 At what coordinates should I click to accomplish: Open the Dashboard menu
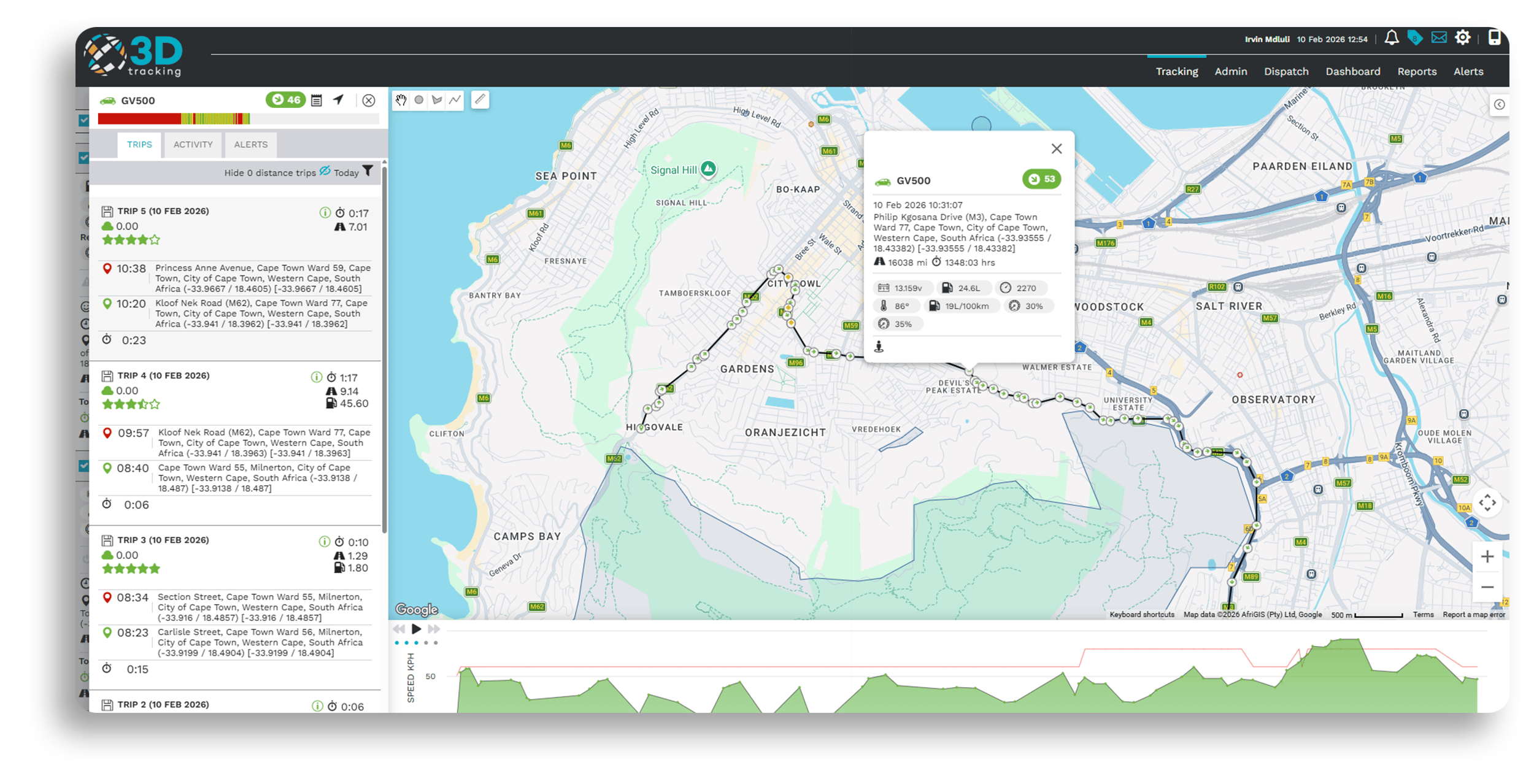coord(1353,71)
